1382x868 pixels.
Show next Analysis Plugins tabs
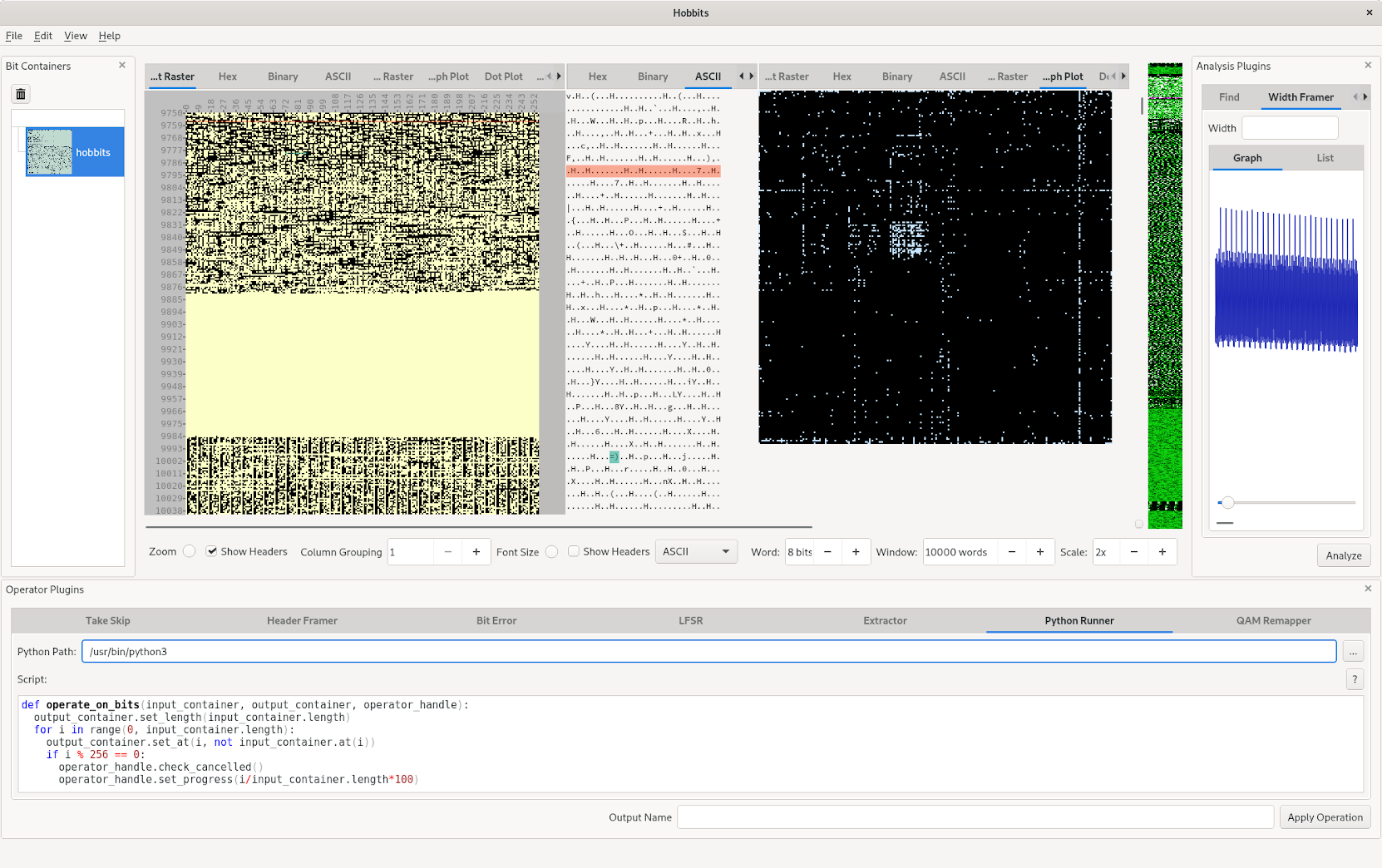click(x=1365, y=97)
